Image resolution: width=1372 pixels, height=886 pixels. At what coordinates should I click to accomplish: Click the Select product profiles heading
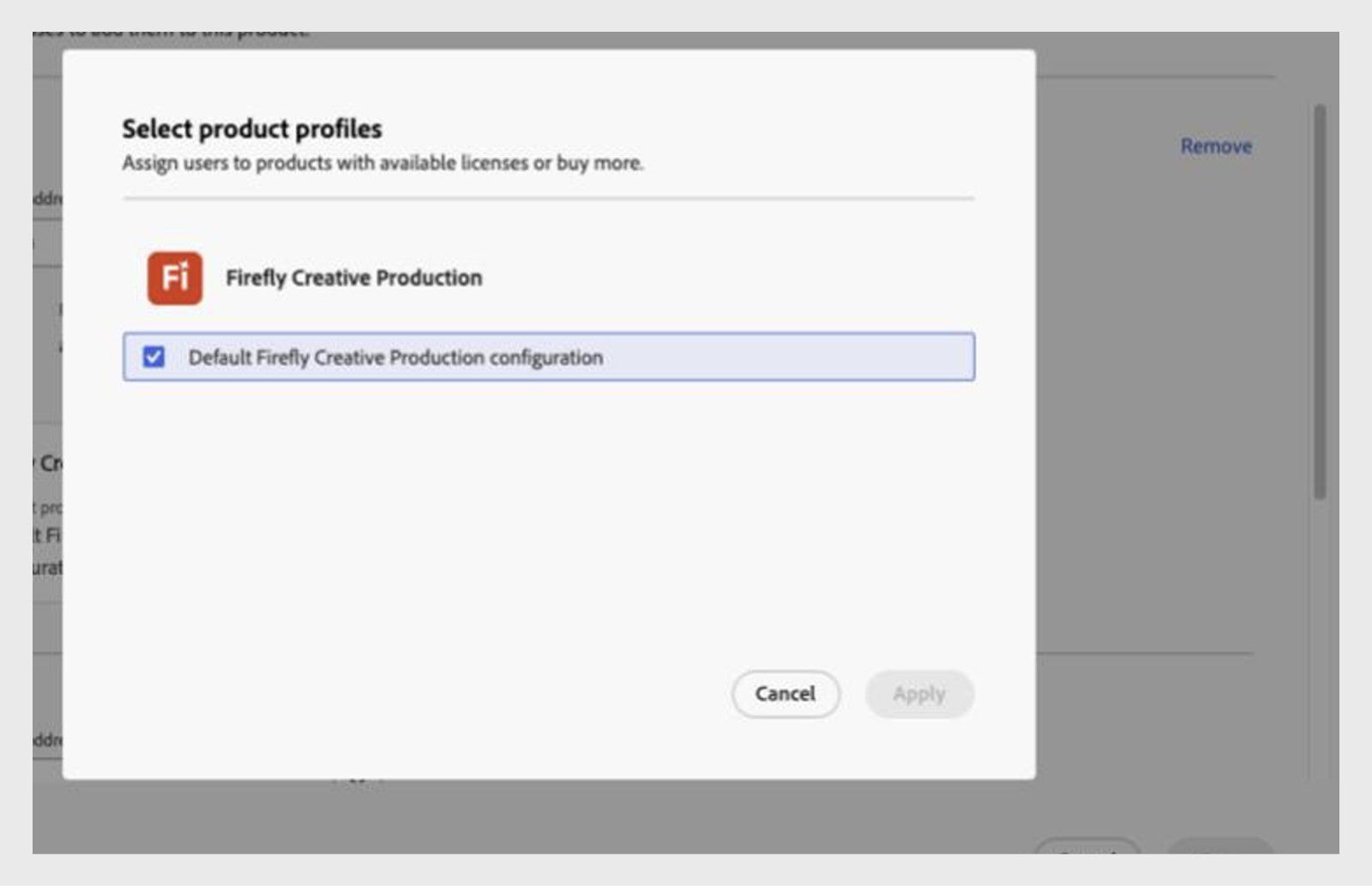(252, 129)
